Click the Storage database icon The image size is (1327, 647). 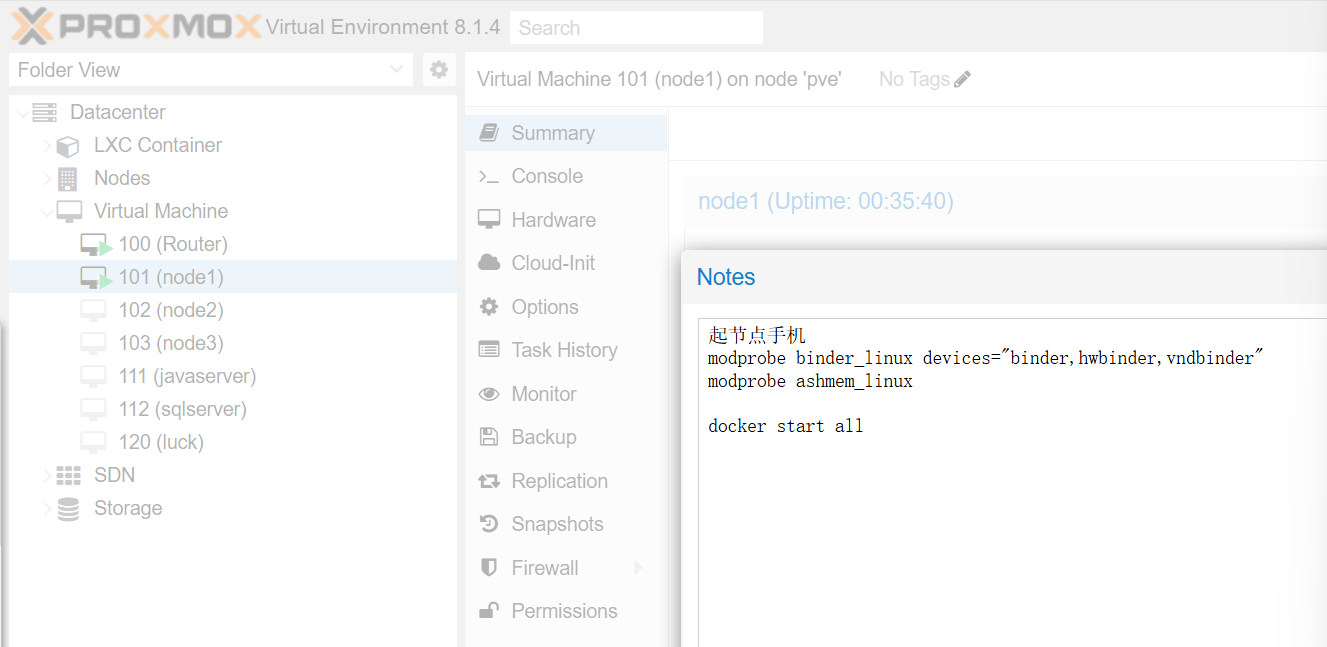point(68,509)
